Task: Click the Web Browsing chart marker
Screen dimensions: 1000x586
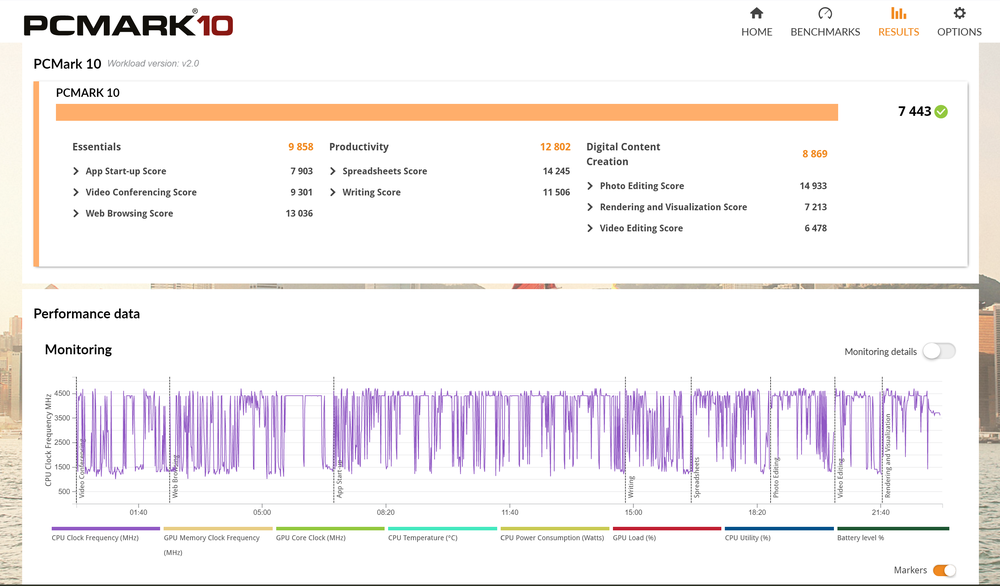Action: coord(175,476)
